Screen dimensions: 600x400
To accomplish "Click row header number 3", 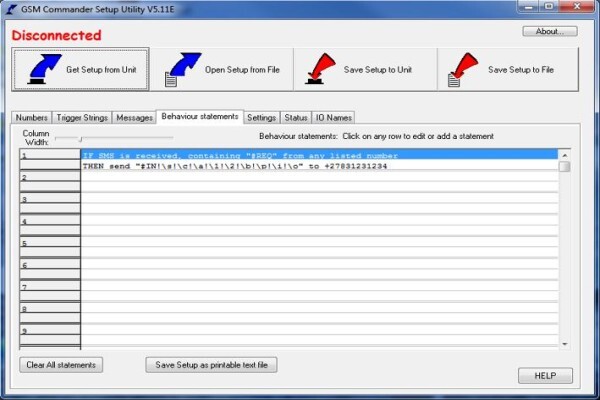I will point(50,199).
